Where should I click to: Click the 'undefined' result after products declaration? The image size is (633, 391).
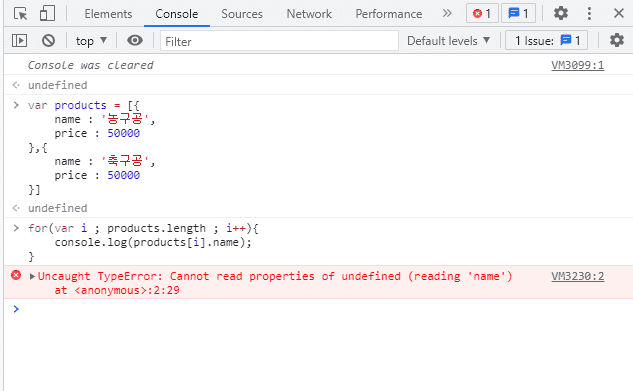(x=58, y=208)
